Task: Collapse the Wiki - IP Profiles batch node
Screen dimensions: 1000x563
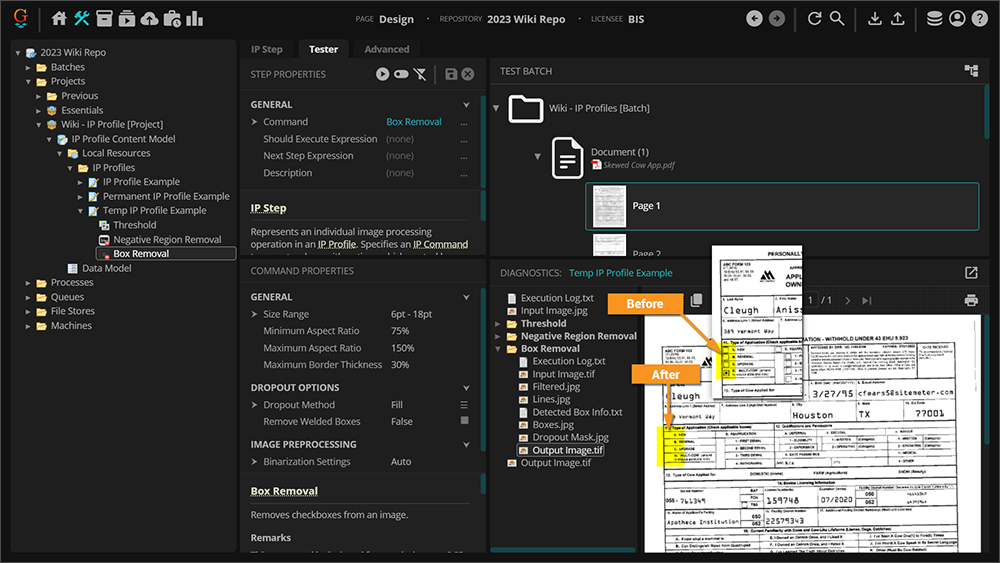Action: click(x=496, y=108)
